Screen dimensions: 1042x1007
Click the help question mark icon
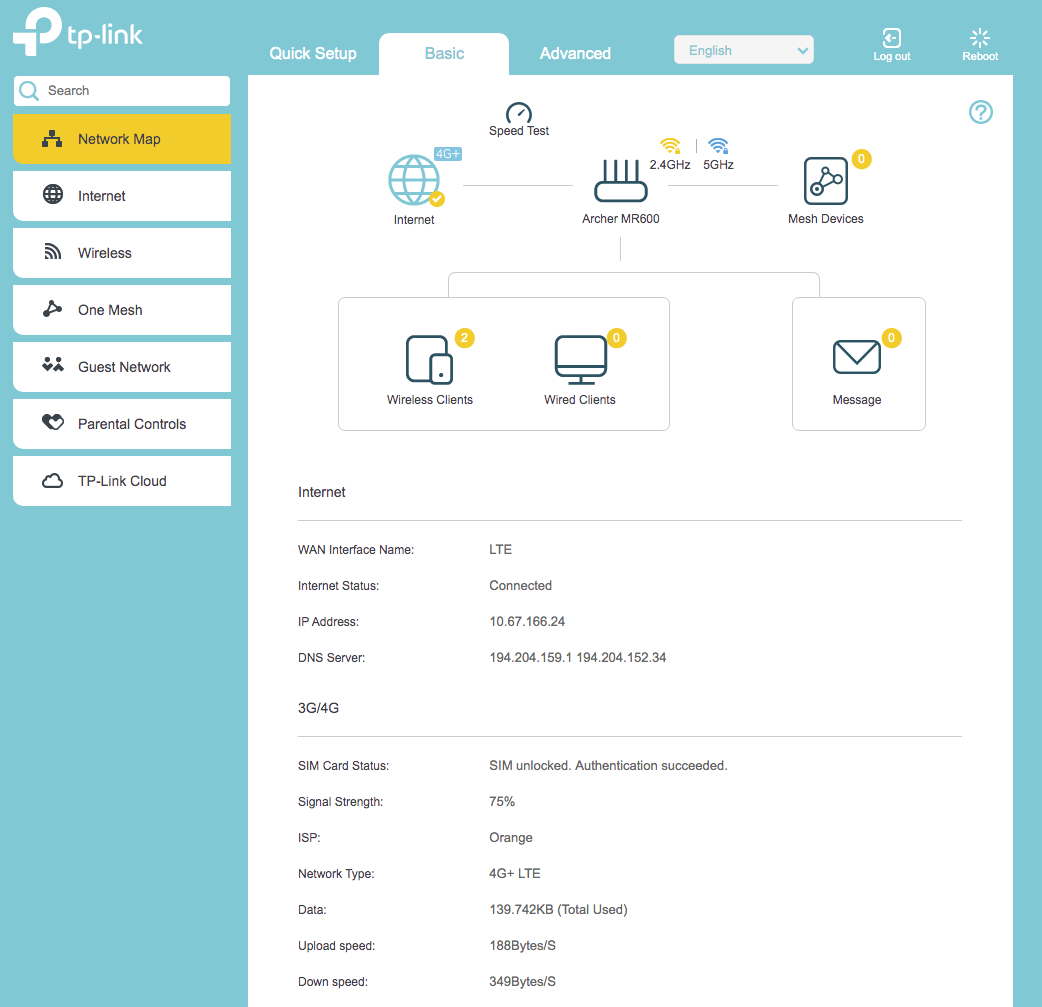[980, 112]
